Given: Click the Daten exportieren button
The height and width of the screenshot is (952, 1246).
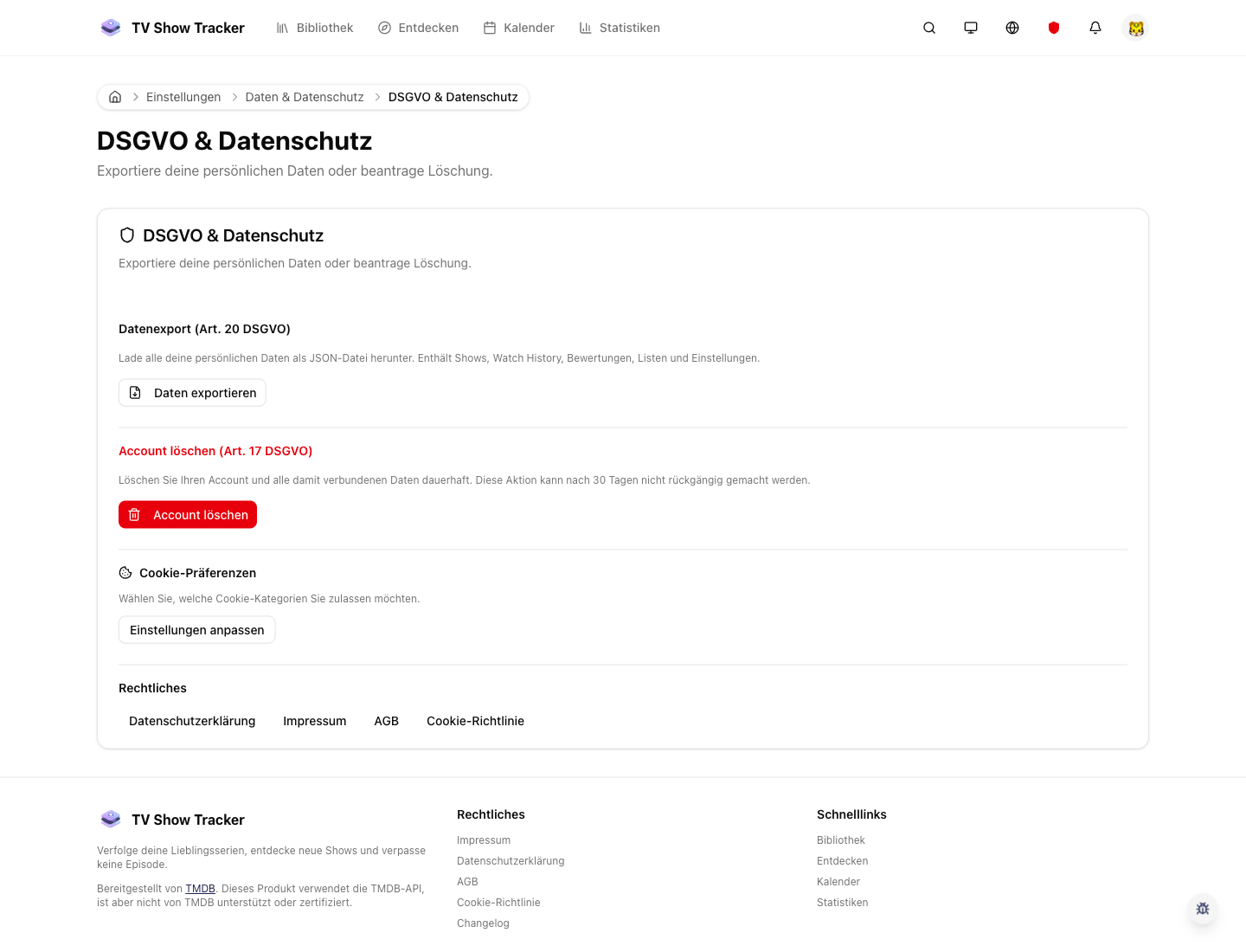Looking at the screenshot, I should 191,392.
